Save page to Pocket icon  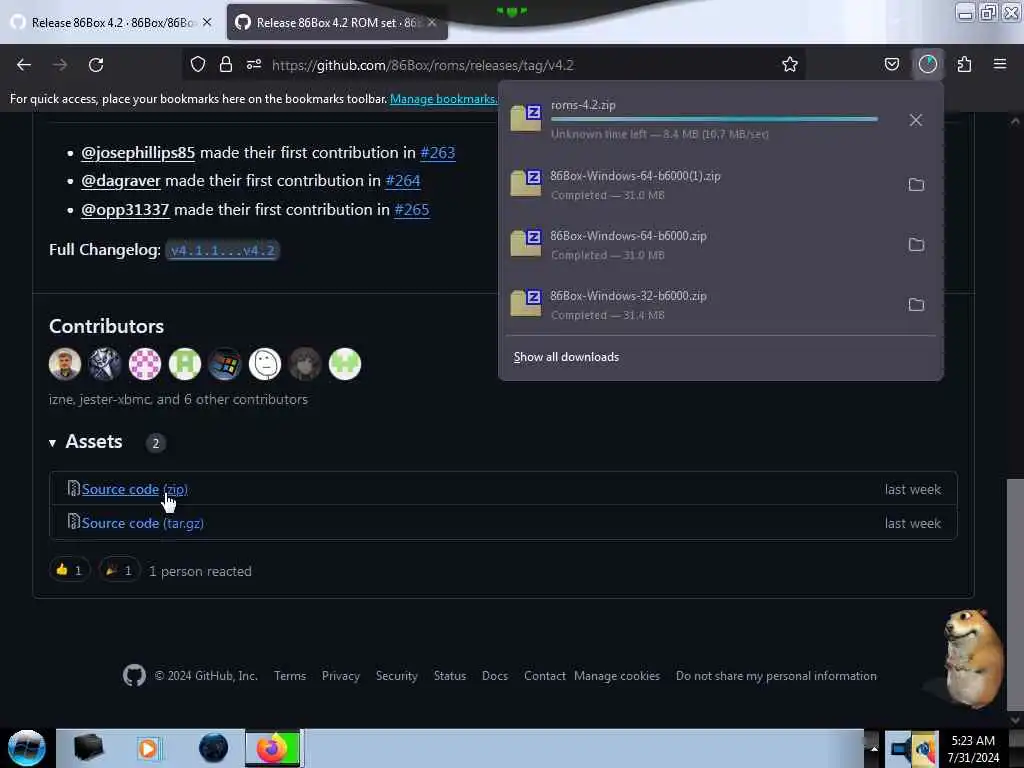[x=891, y=65]
